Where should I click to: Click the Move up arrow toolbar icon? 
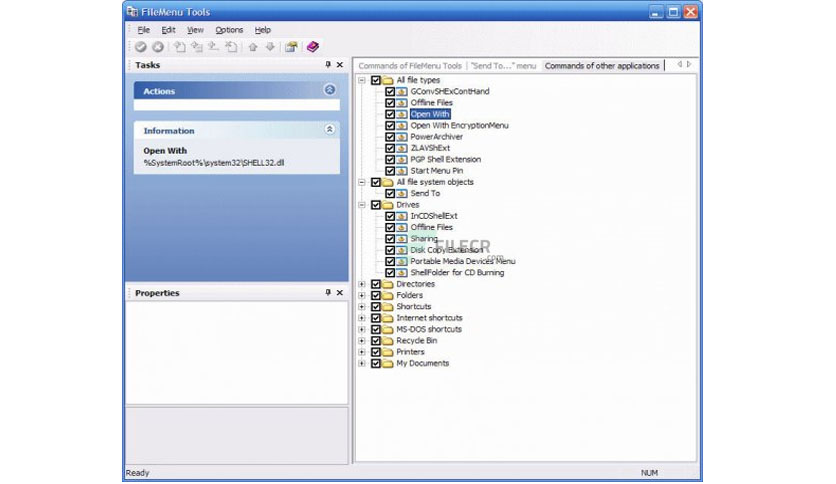point(253,47)
